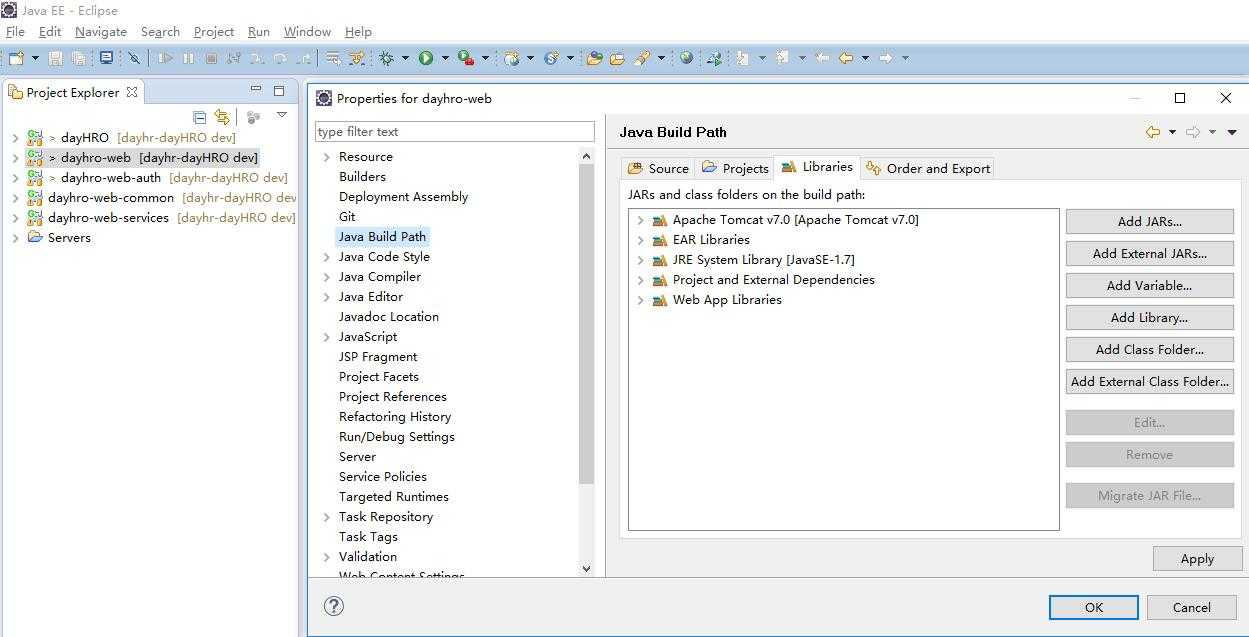Click the Last Edit Location arrow icon

click(822, 59)
